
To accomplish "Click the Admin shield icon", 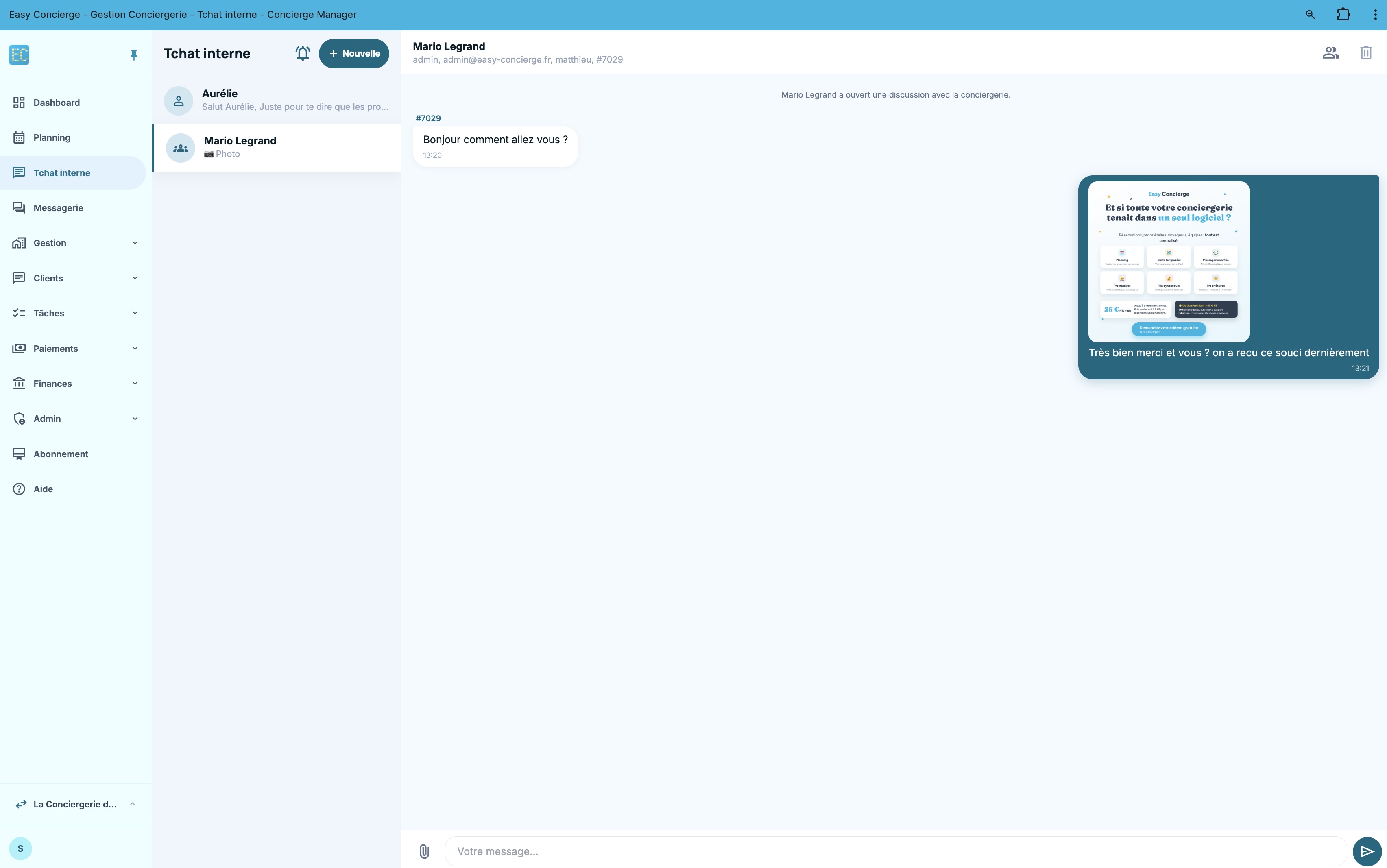I will 19,419.
